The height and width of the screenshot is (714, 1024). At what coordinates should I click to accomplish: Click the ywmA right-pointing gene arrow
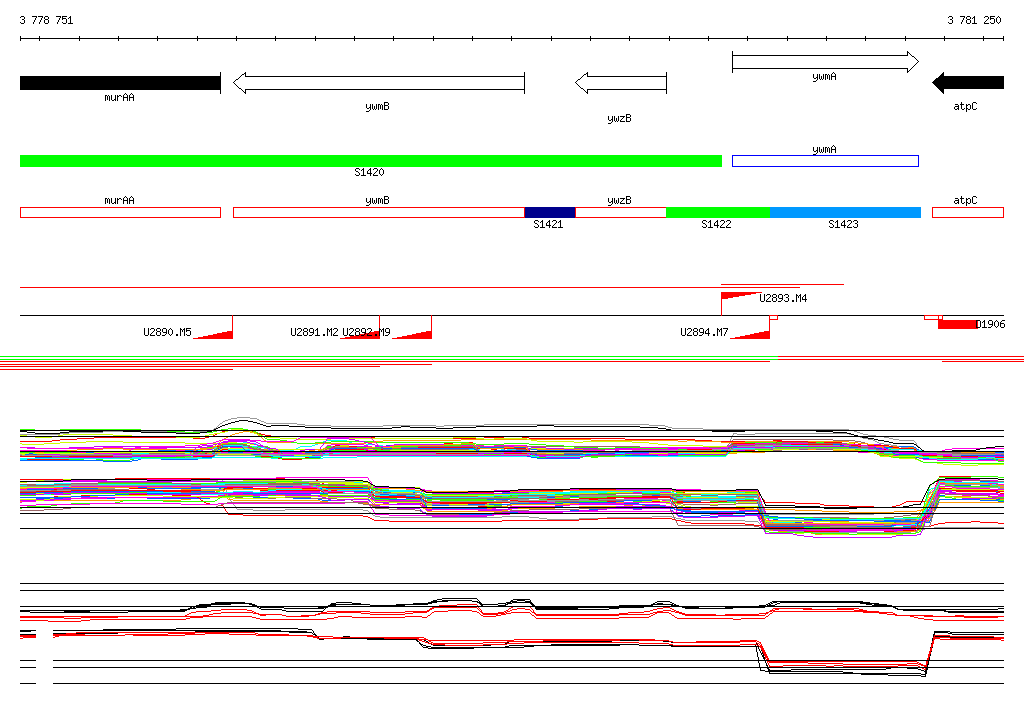click(x=825, y=62)
